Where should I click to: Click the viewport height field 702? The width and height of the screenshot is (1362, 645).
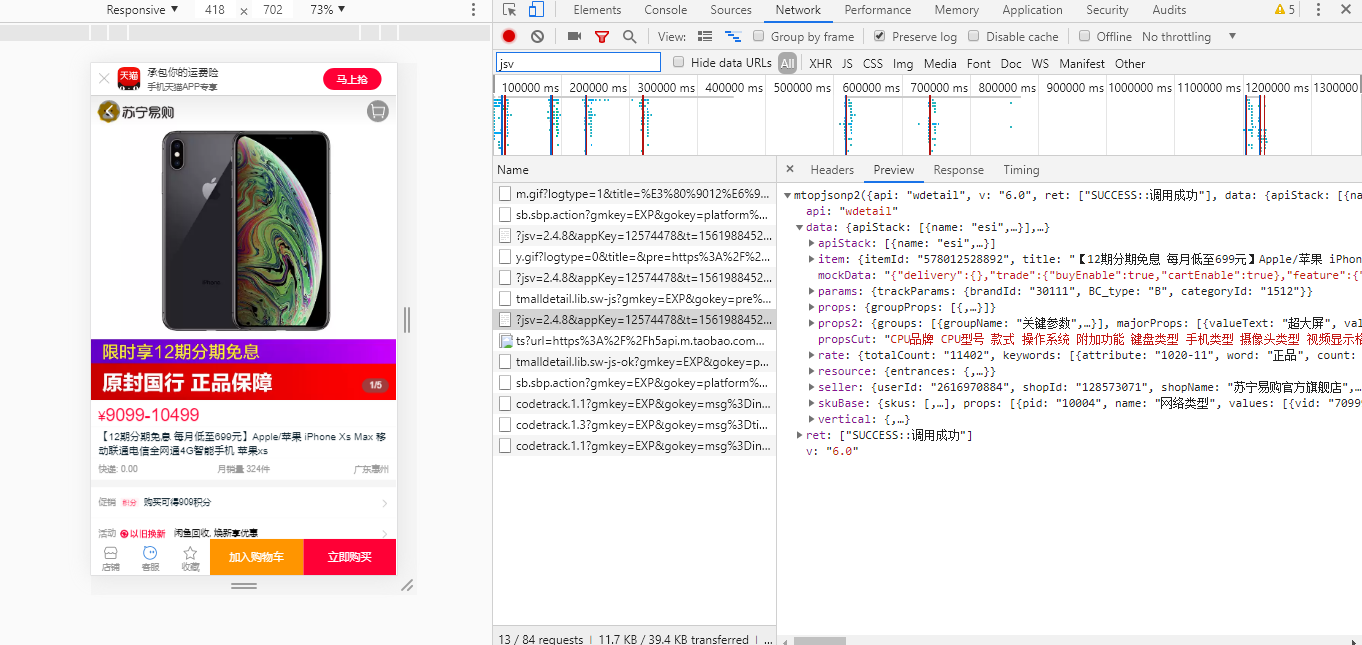pos(273,10)
